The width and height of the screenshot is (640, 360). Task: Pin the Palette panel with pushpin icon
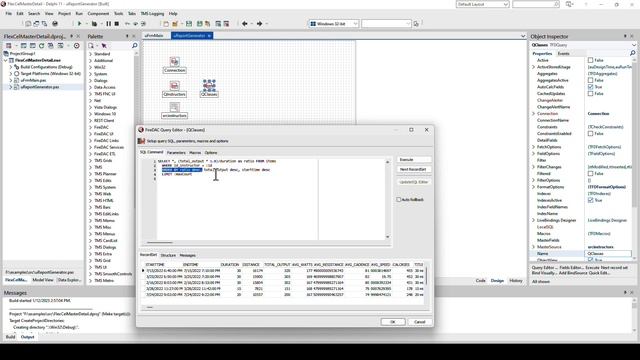[x=127, y=36]
